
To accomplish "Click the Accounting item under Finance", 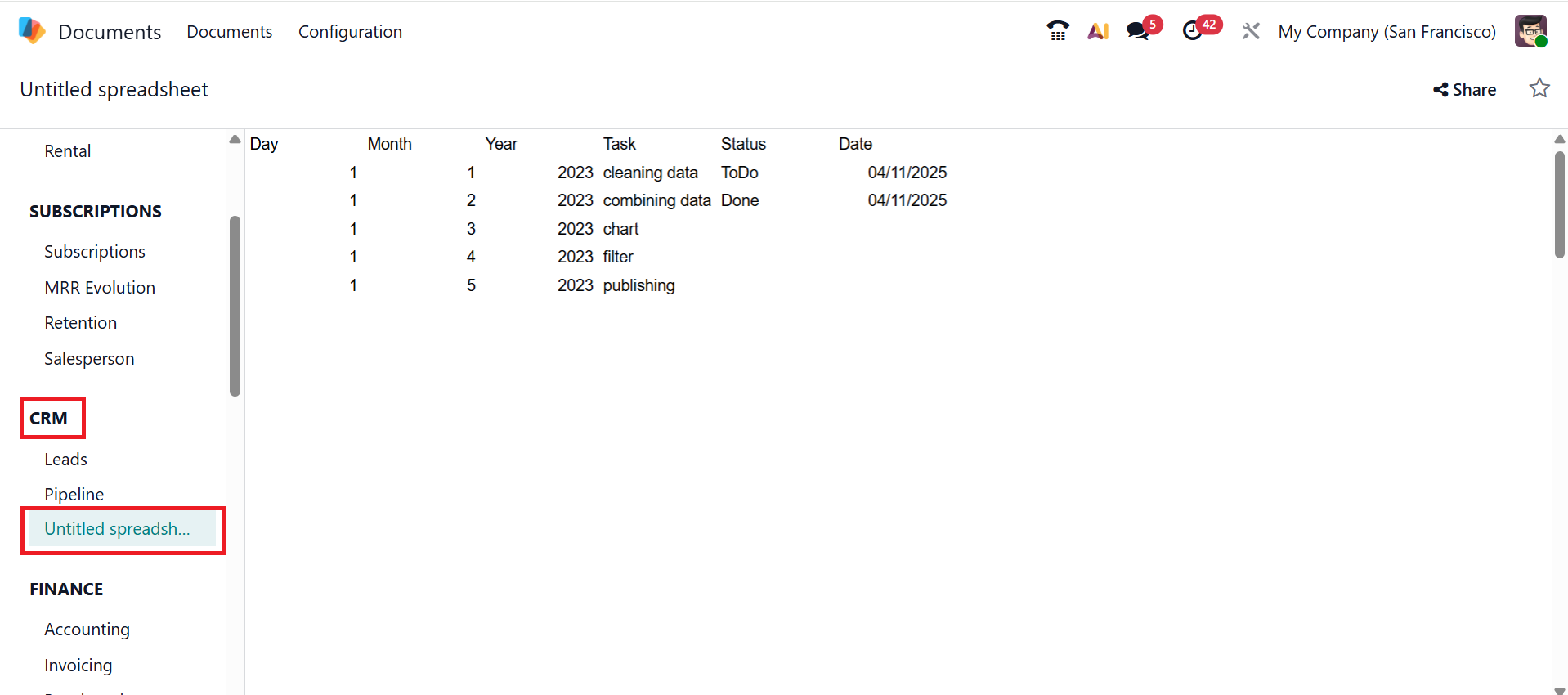I will coord(87,629).
